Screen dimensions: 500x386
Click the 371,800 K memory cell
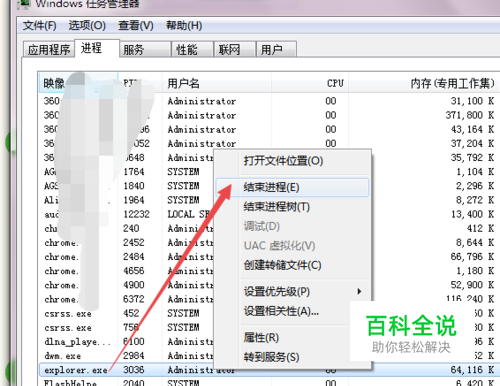(x=470, y=115)
